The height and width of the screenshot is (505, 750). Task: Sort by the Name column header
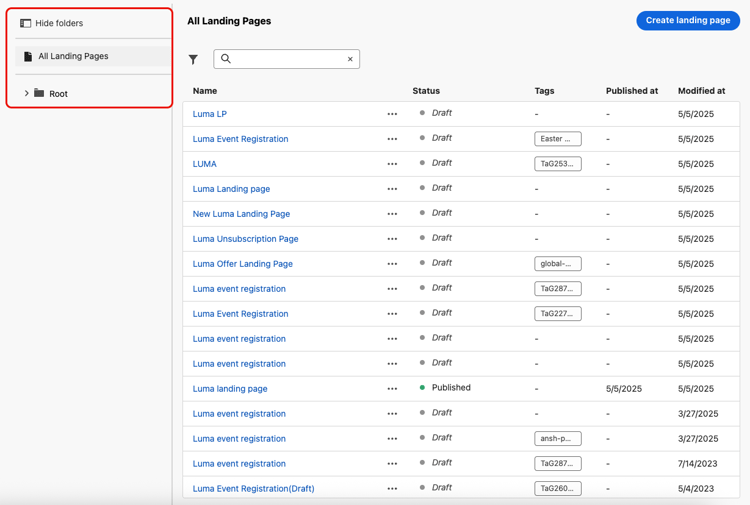(205, 91)
